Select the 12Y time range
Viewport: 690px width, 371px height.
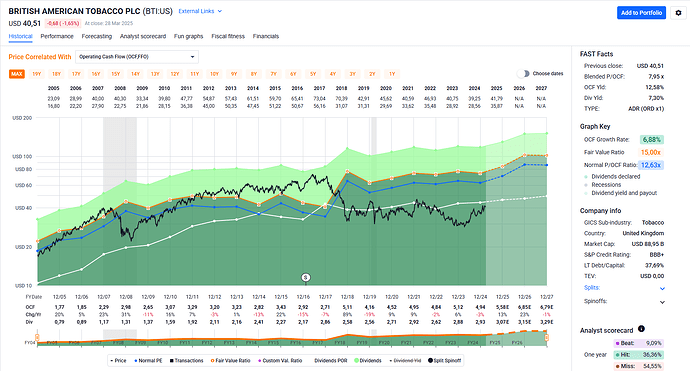(175, 74)
